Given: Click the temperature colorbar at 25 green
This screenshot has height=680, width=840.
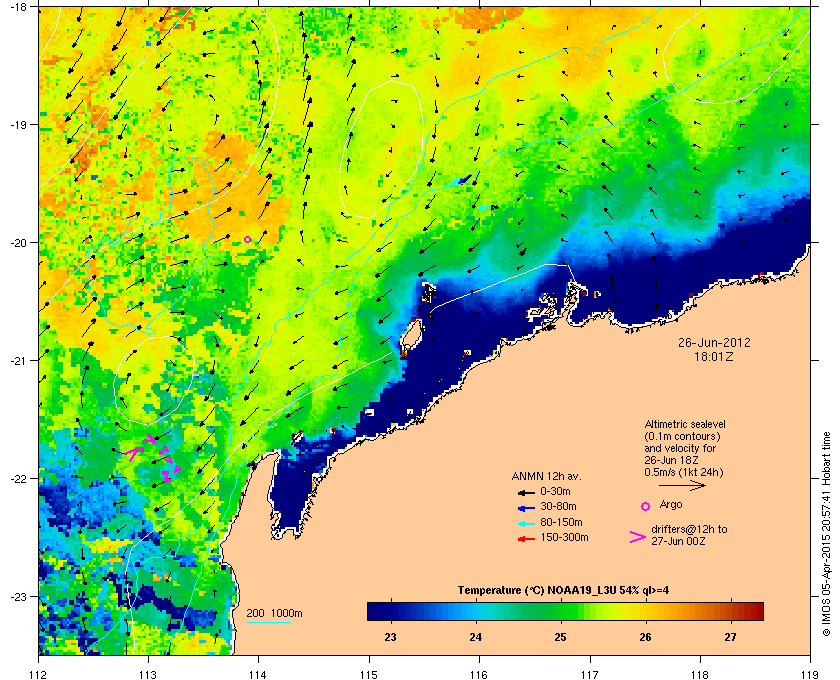Looking at the screenshot, I should coord(560,611).
